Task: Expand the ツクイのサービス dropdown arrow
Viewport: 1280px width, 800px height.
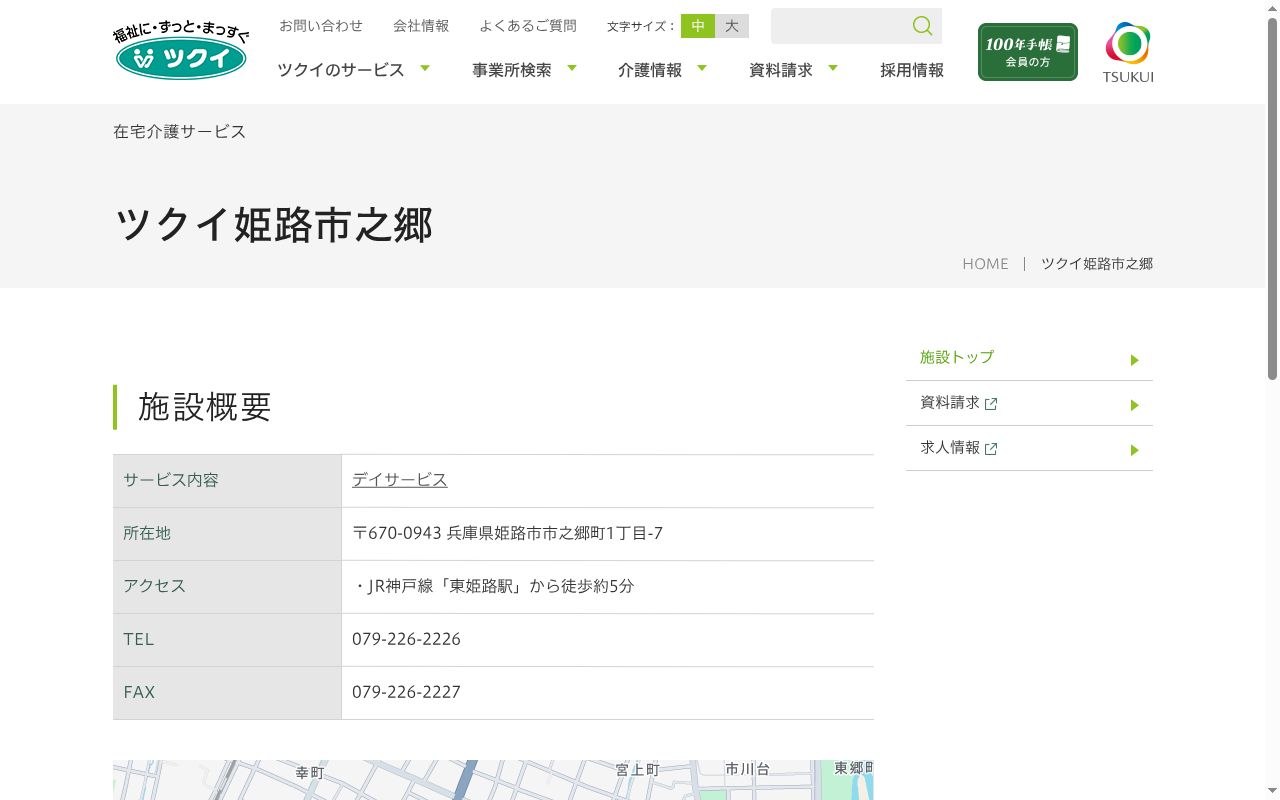Action: pos(425,68)
